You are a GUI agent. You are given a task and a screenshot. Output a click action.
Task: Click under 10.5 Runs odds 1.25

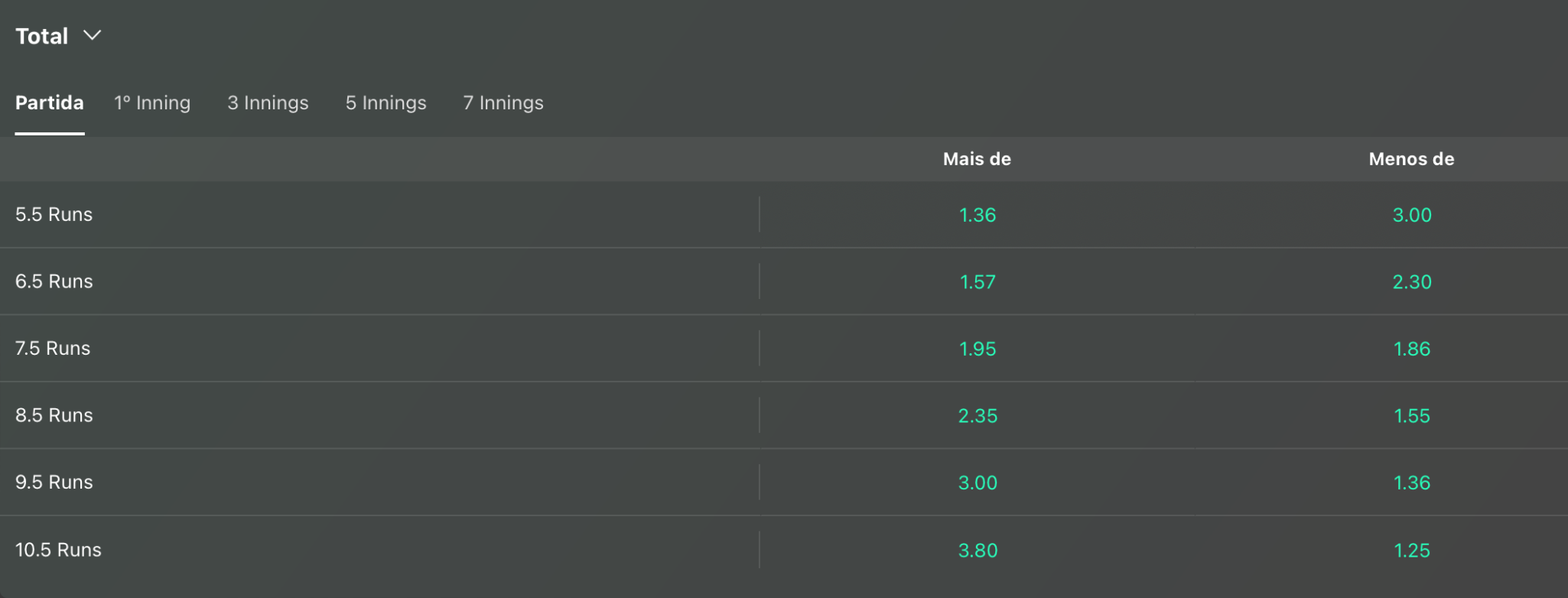coord(1412,550)
